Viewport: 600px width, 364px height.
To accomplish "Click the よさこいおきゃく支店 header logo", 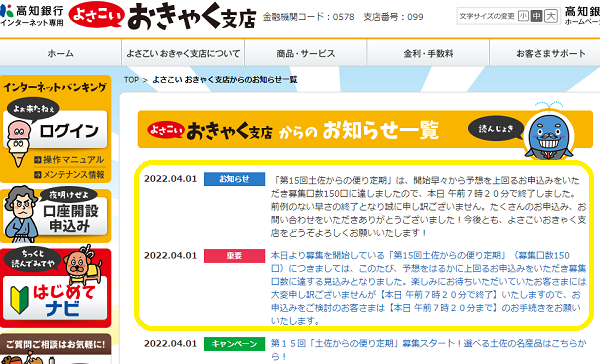I will pyautogui.click(x=163, y=16).
